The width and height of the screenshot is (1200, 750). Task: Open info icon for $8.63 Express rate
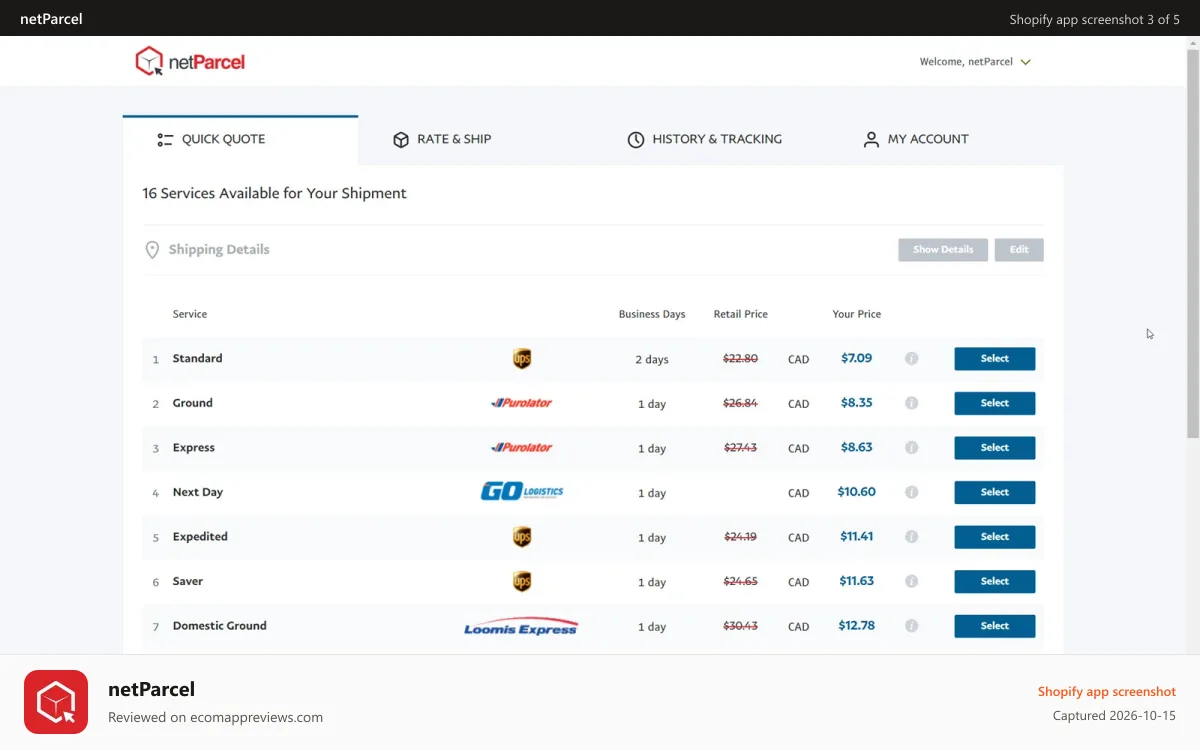coord(911,448)
